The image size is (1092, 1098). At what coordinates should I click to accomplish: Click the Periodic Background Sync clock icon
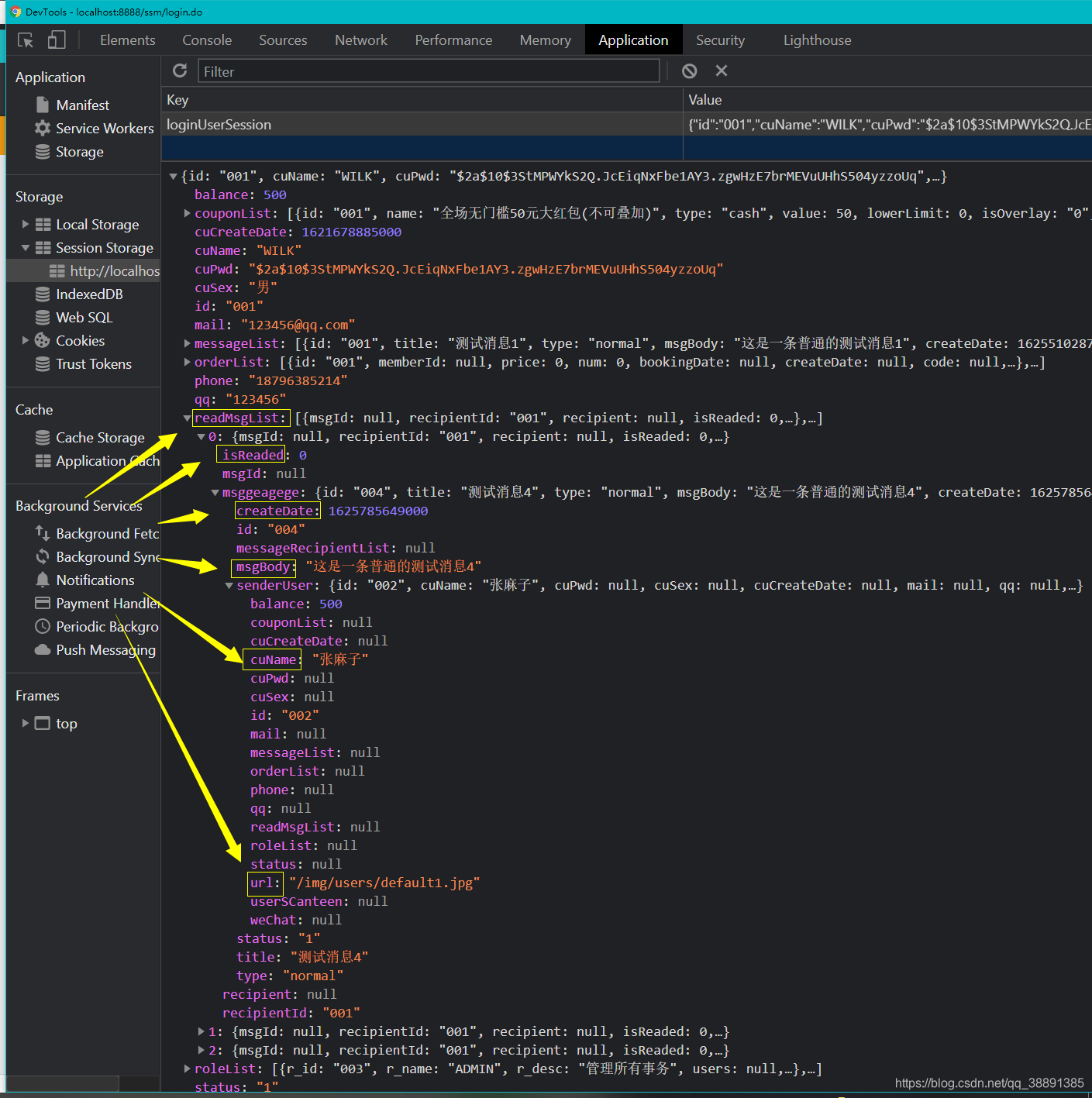(43, 626)
